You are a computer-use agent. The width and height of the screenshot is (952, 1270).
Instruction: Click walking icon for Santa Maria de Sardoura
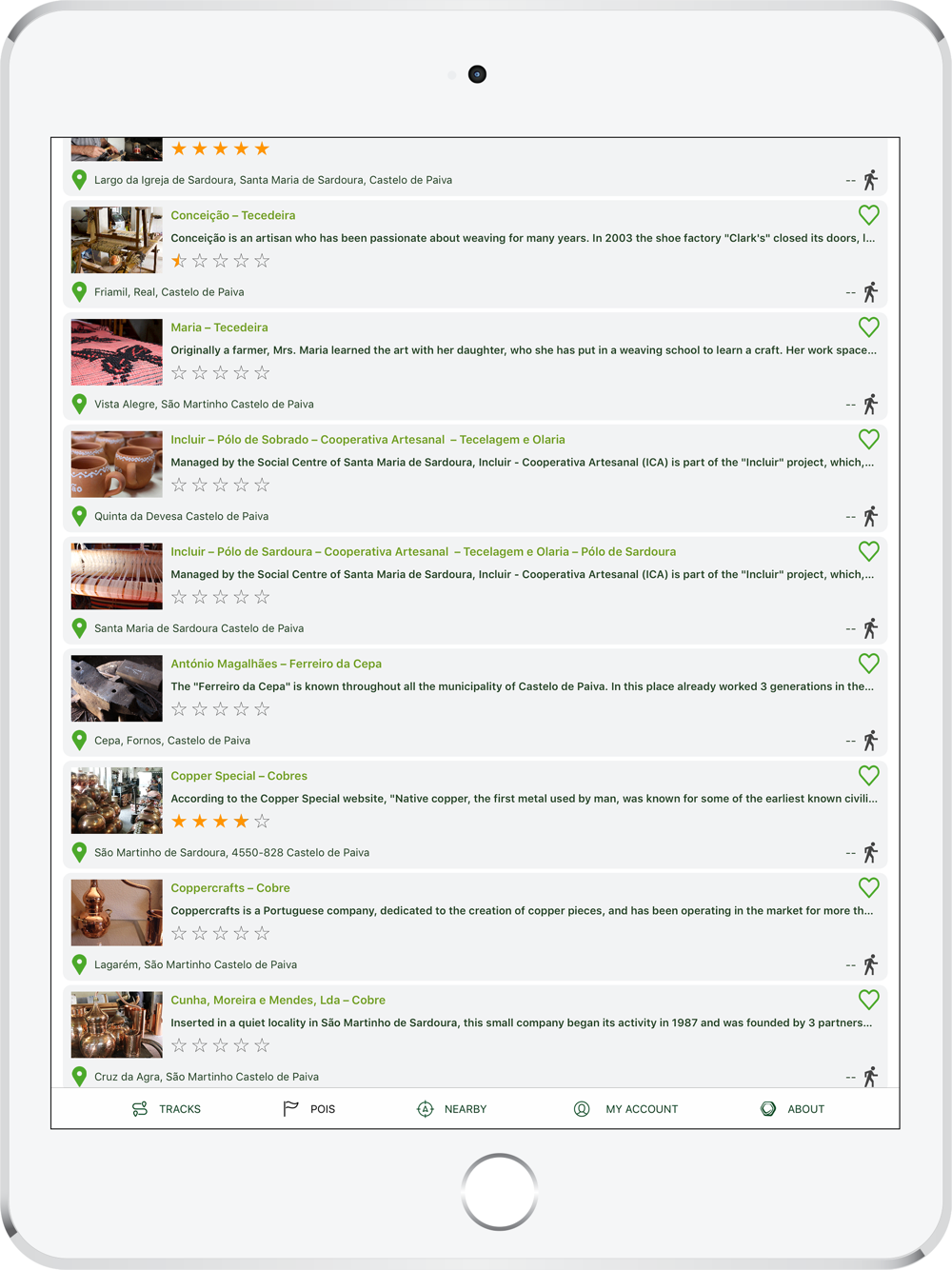click(870, 628)
